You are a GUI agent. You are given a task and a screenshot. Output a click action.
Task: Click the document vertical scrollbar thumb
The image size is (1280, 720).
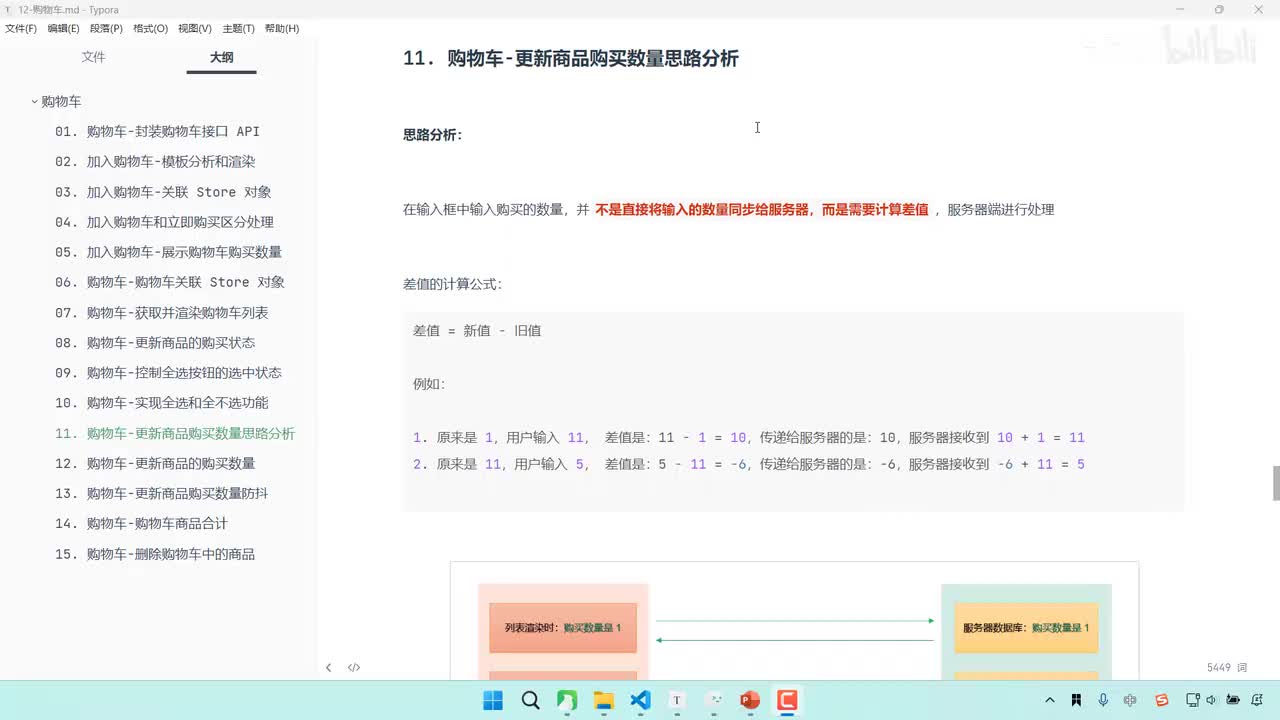1276,483
